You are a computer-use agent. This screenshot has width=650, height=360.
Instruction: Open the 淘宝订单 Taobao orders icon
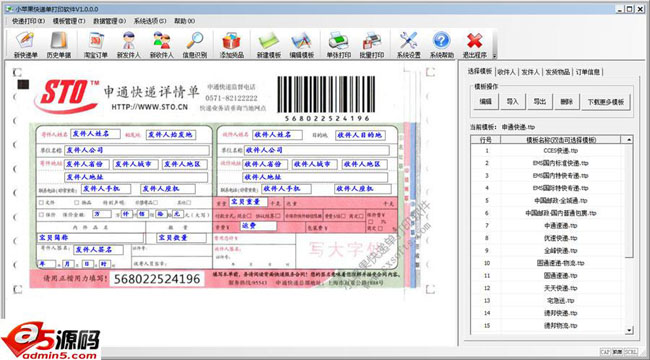click(96, 45)
